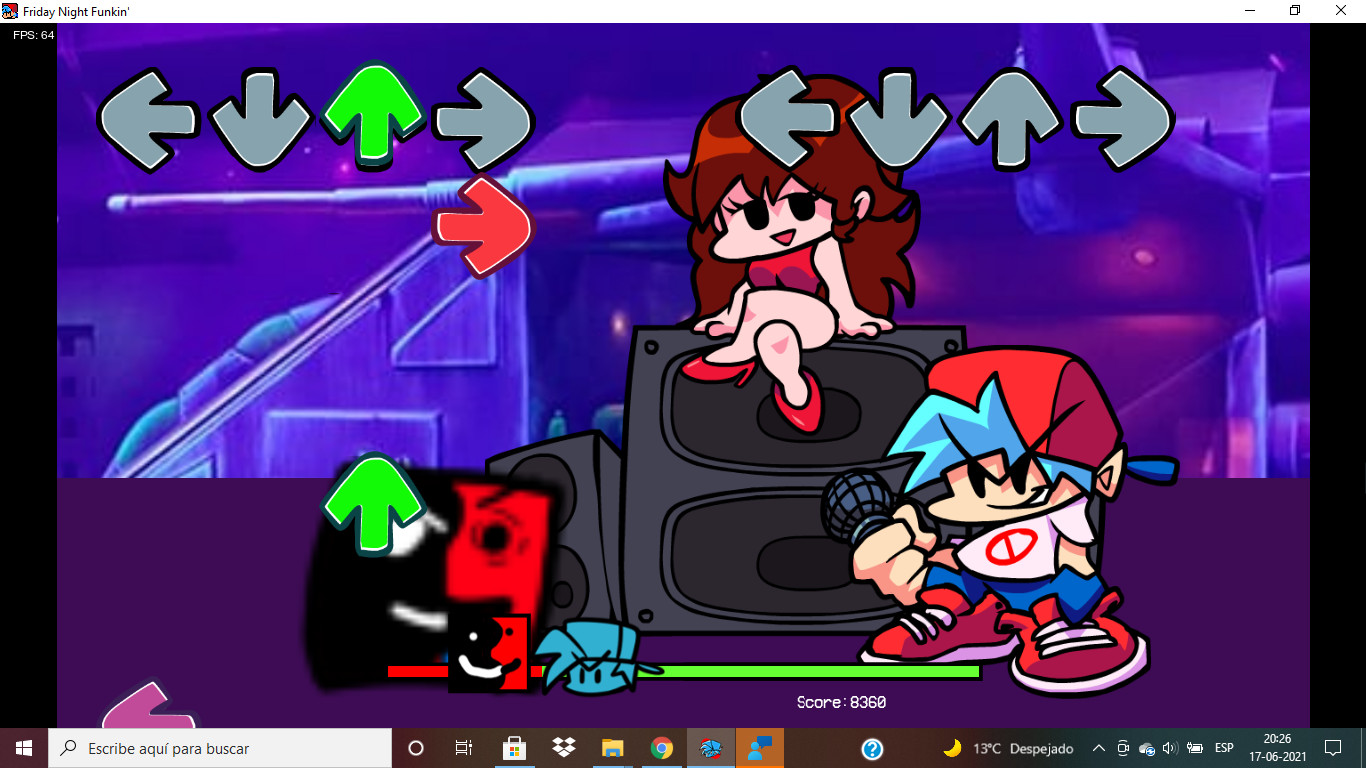
Task: Expand the hidden system tray icons chevron
Action: [1098, 748]
